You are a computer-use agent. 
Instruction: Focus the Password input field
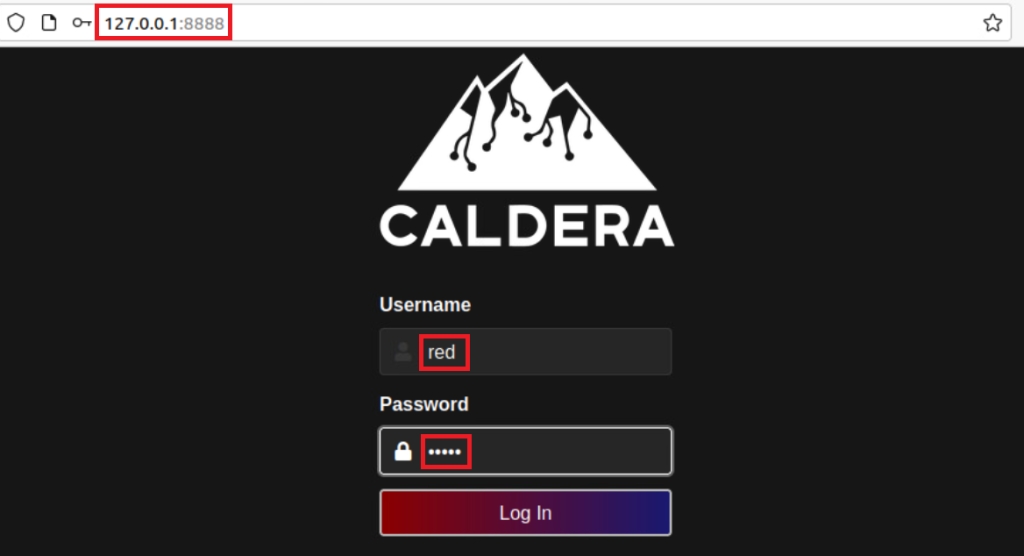[526, 451]
